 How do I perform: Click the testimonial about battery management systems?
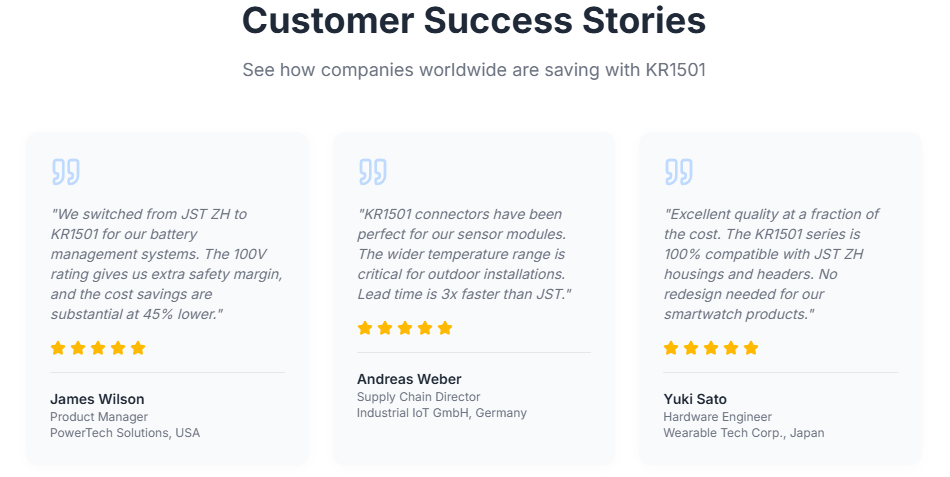pyautogui.click(x=166, y=264)
